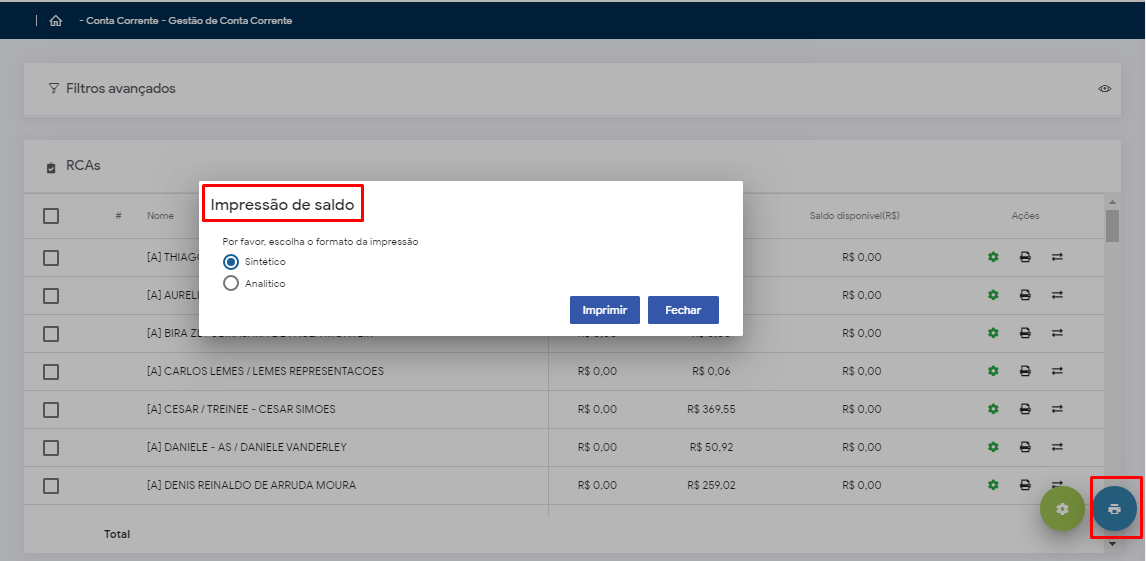
Task: Click the # column header
Action: [118, 215]
